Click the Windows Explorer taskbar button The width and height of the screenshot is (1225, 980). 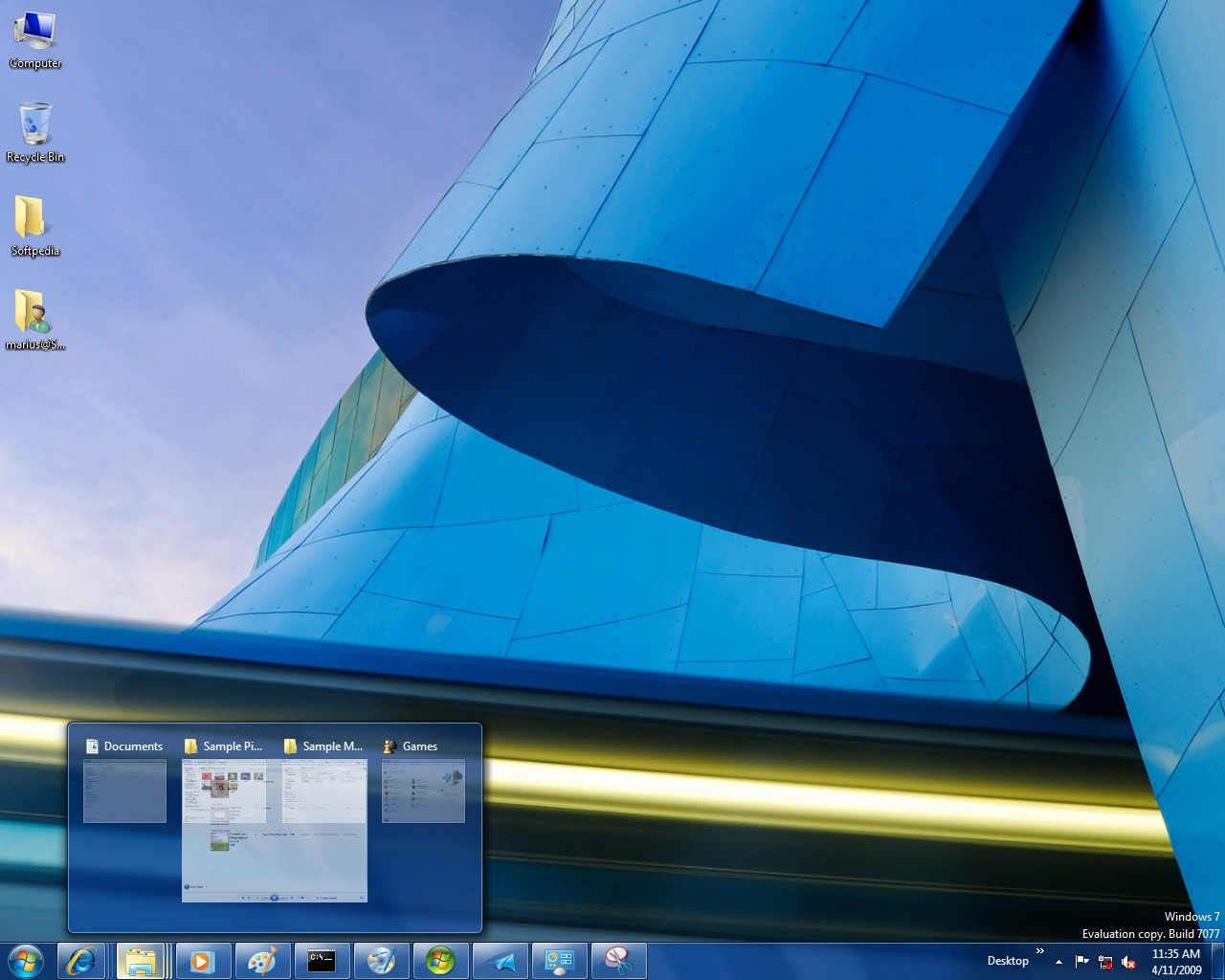(x=142, y=961)
